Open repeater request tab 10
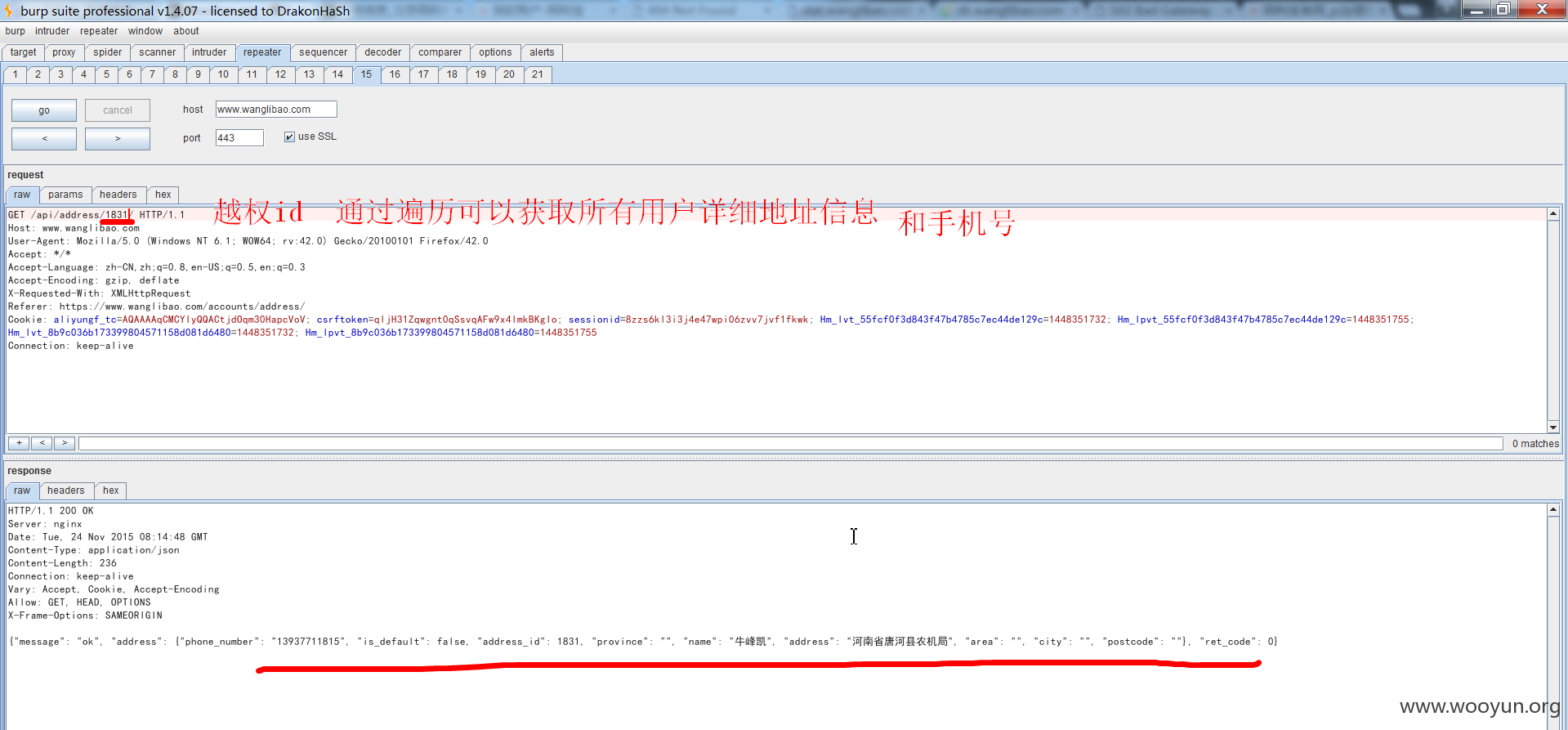 [223, 74]
